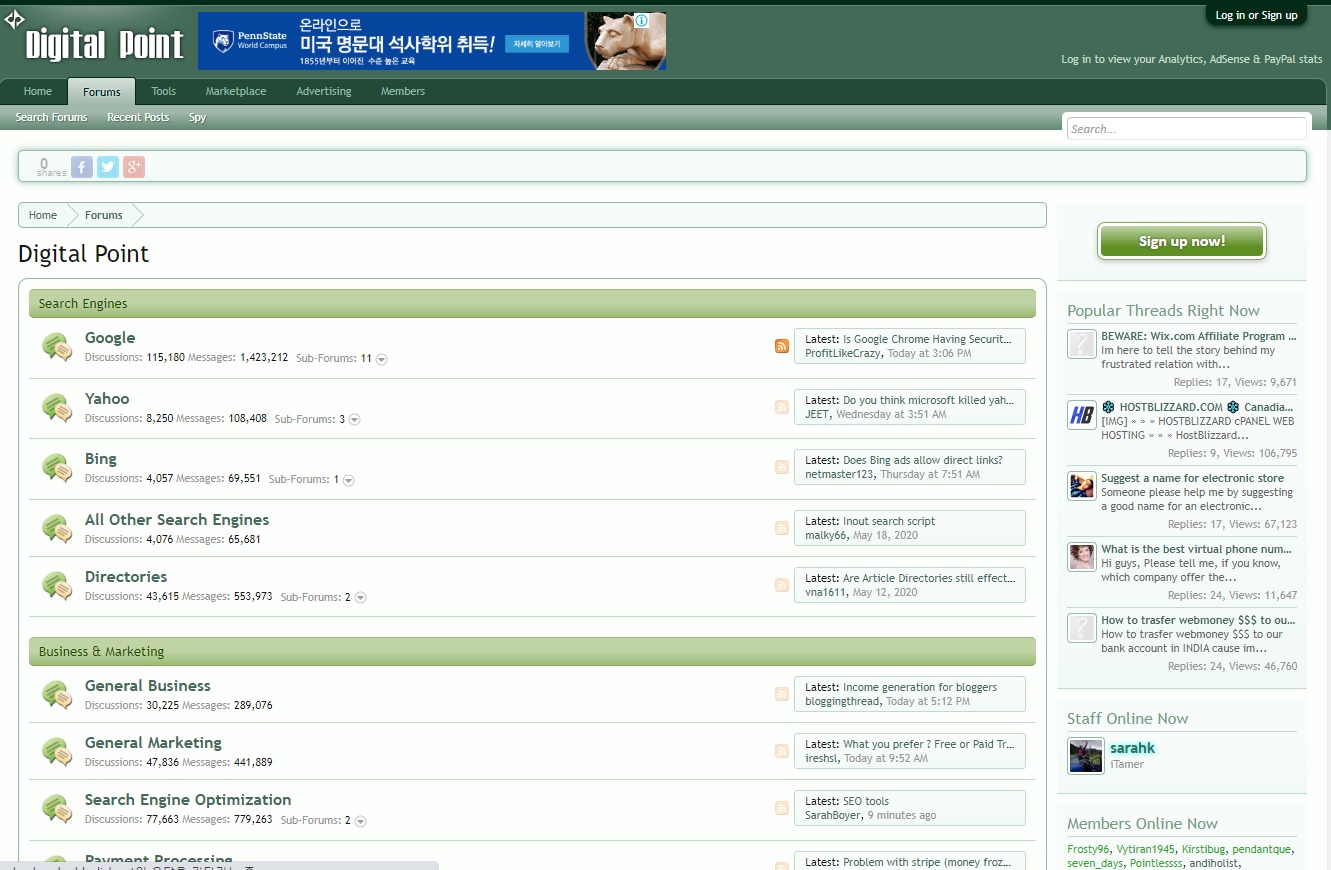Share on Google Plus icon
The image size is (1331, 870).
[x=134, y=167]
